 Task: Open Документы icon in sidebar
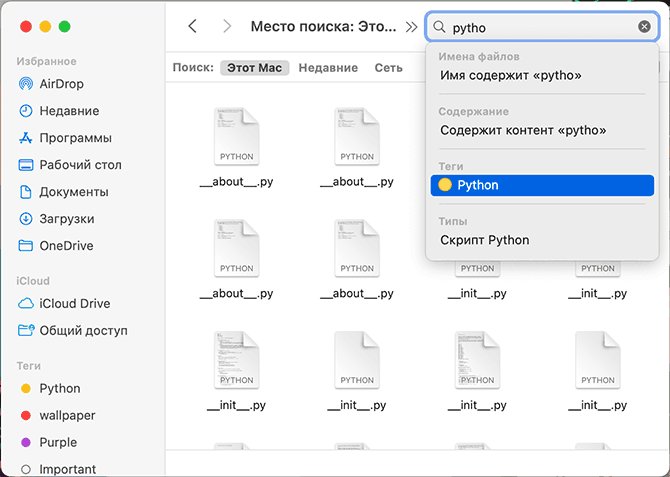(26, 191)
